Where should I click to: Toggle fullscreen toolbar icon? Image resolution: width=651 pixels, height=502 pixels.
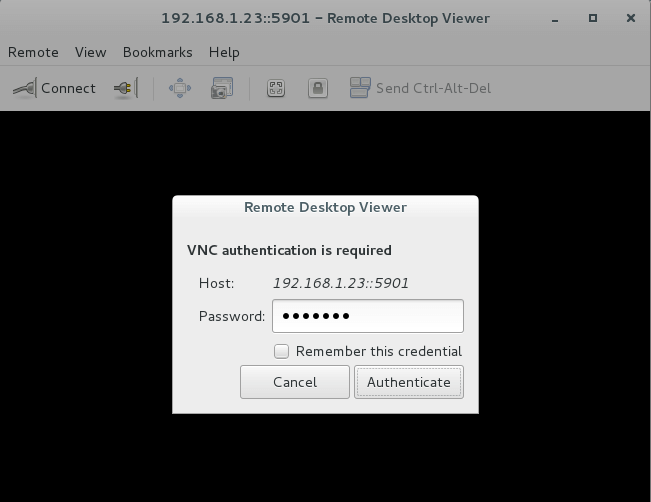[276, 88]
